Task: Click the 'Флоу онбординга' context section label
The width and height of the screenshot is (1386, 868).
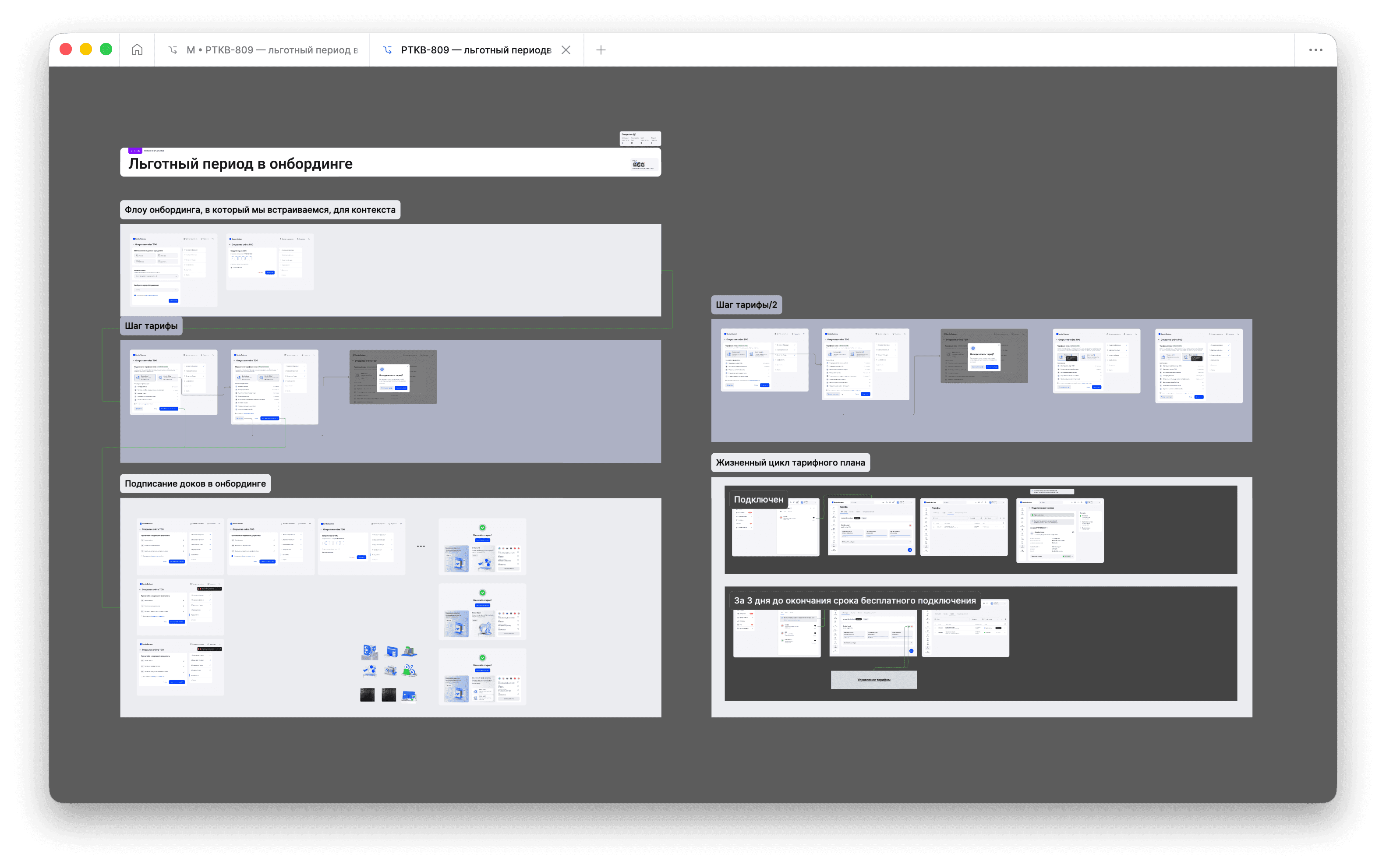Action: tap(260, 209)
